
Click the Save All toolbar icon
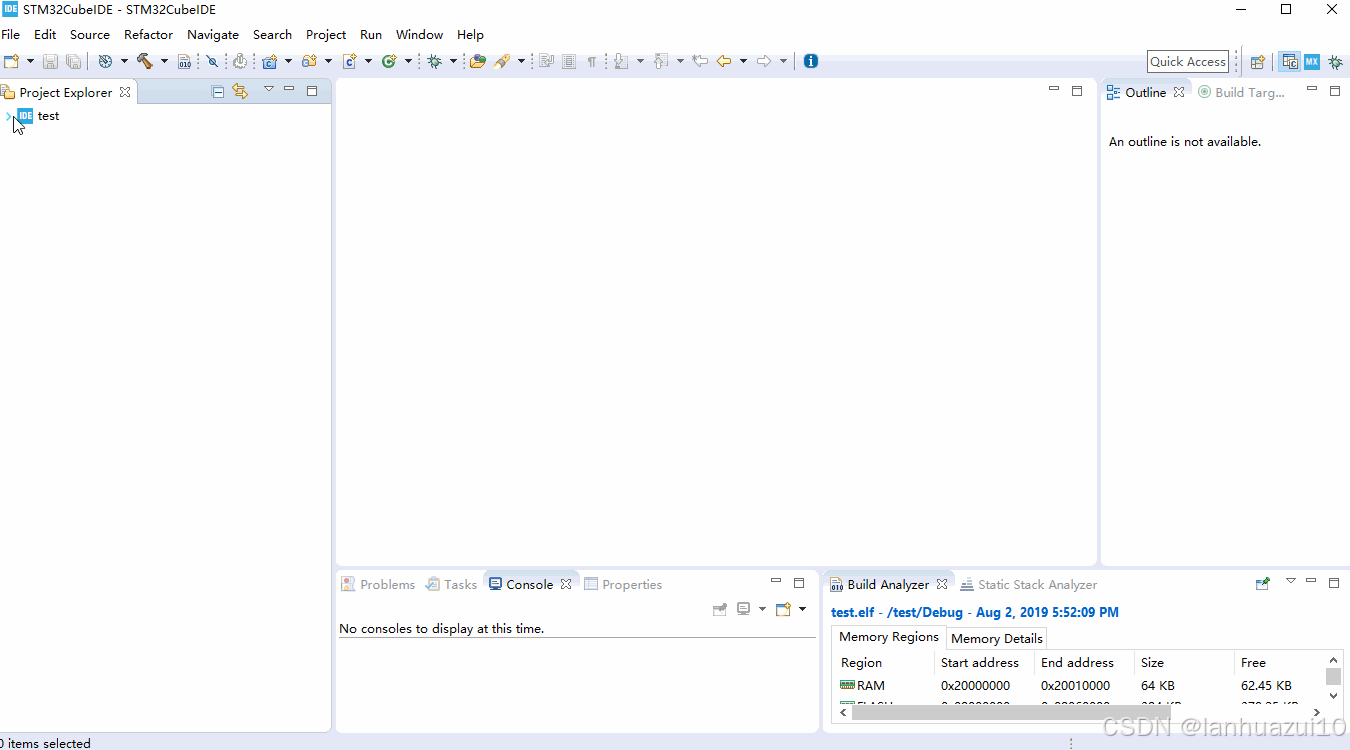tap(73, 61)
